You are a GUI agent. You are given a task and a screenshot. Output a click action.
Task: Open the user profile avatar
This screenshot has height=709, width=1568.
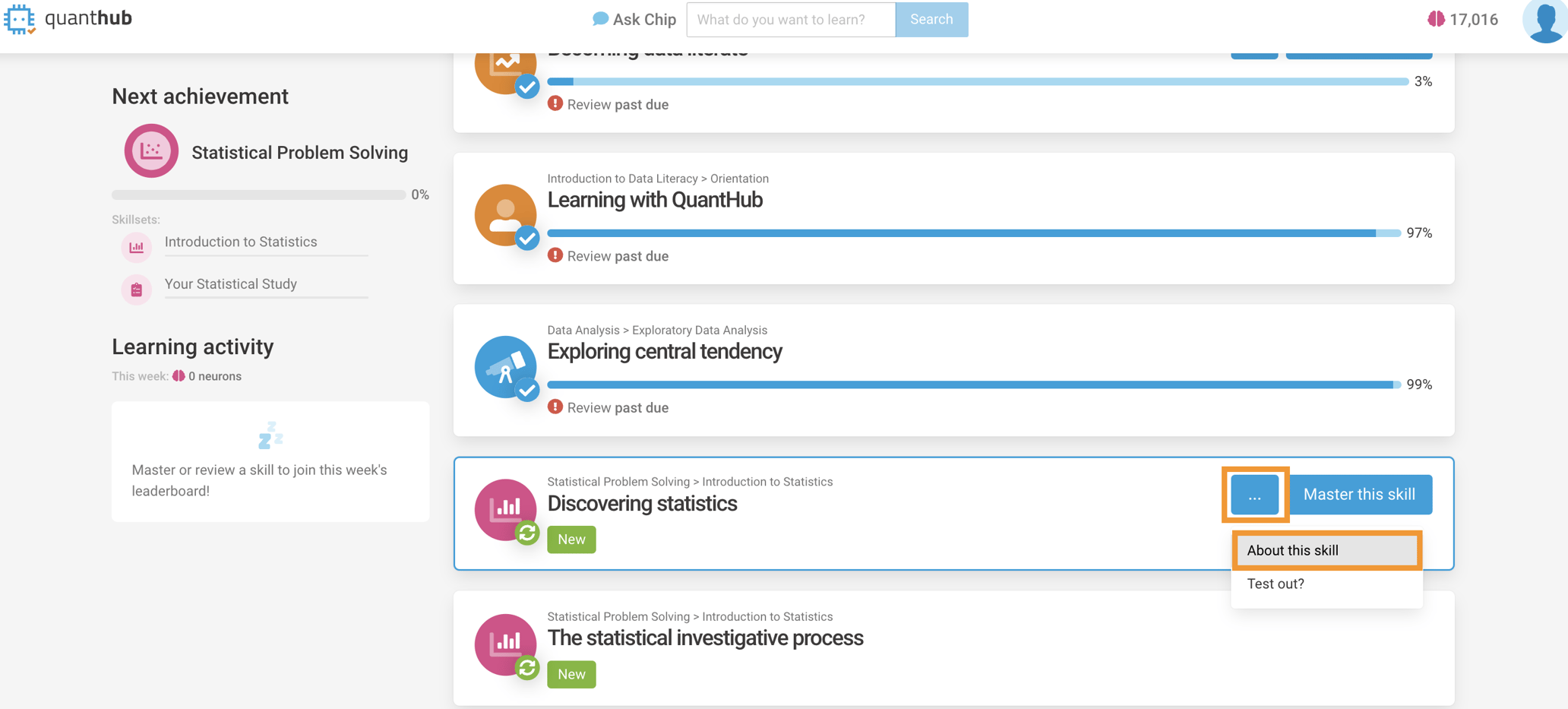pos(1544,21)
